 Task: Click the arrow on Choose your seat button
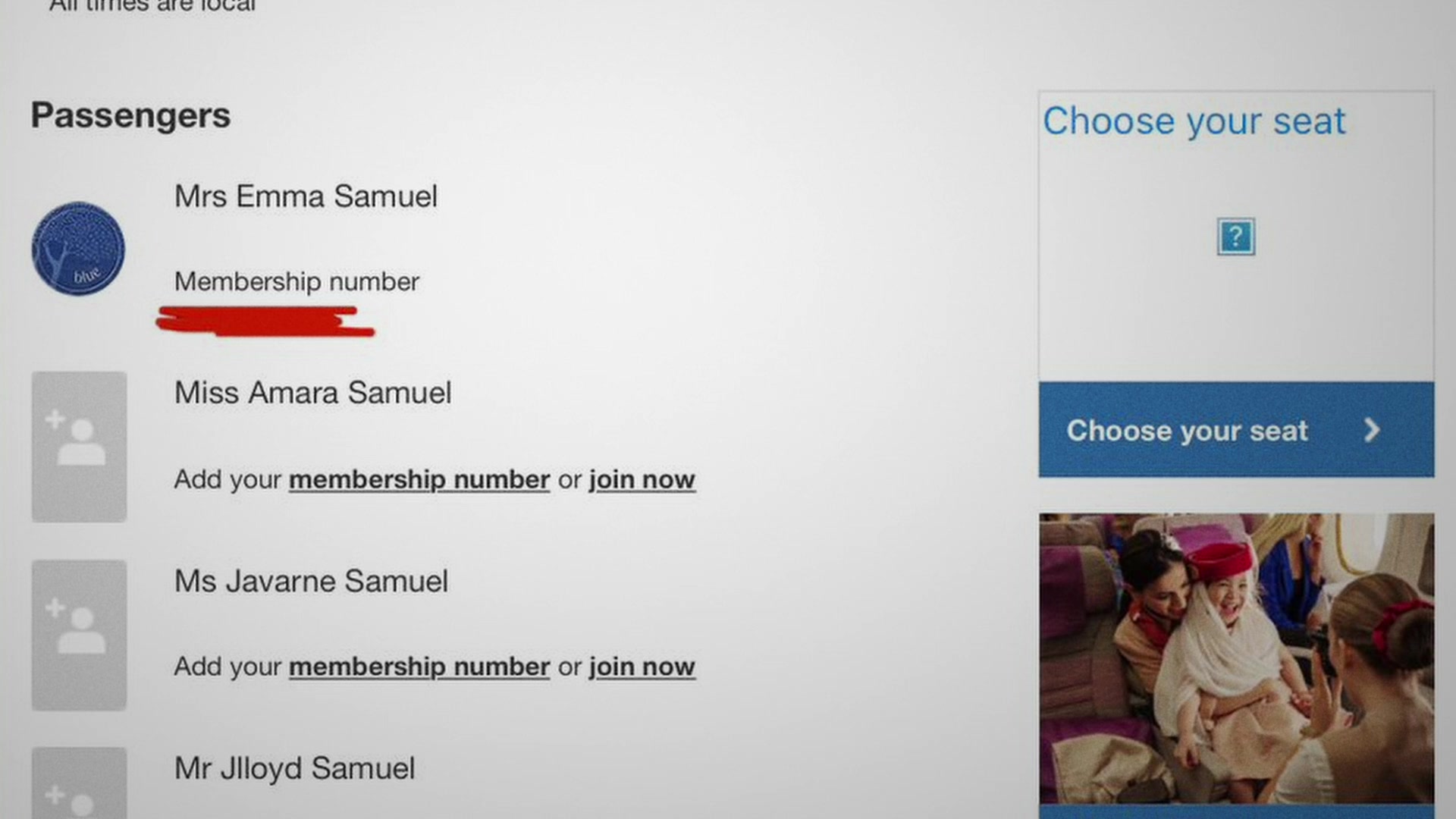(x=1371, y=430)
